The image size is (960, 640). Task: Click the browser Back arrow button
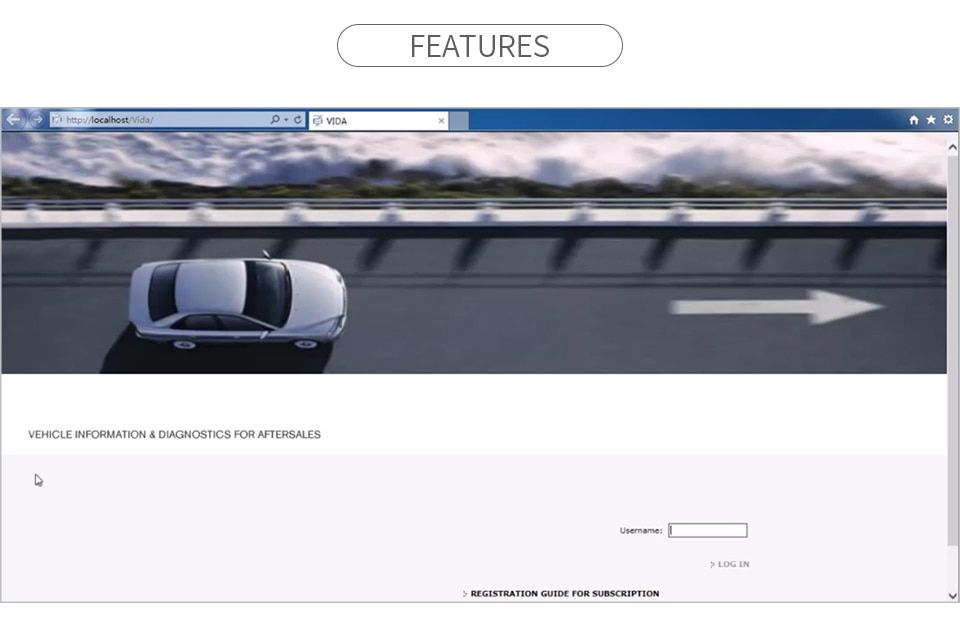[x=13, y=119]
